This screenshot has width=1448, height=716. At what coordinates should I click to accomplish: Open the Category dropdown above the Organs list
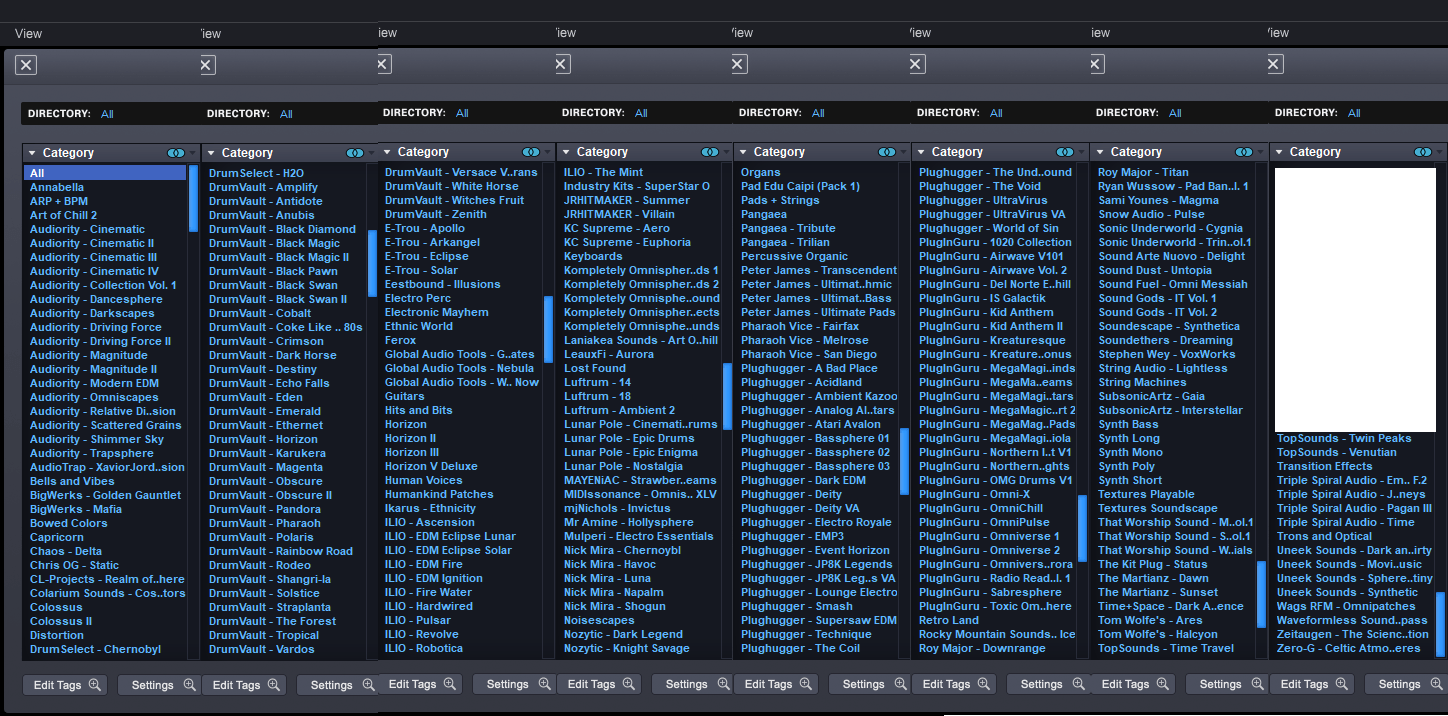click(772, 152)
